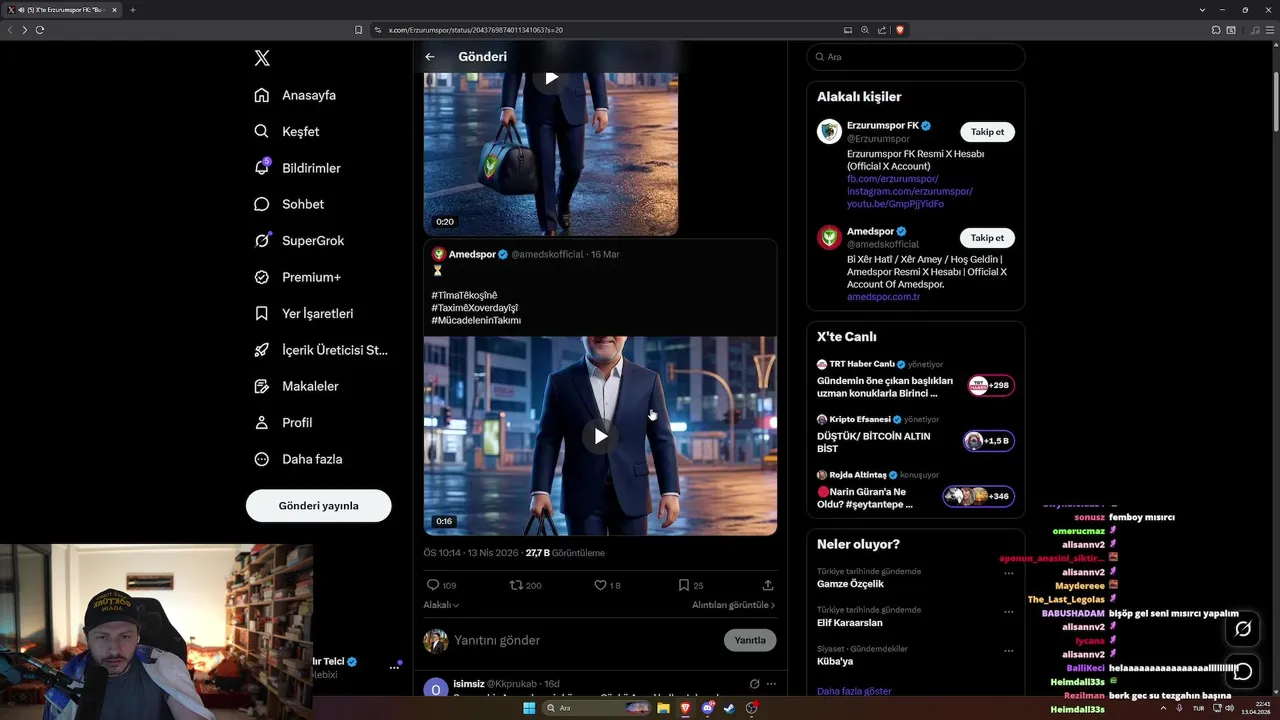The image size is (1280, 720).
Task: Click #MücadeleninTakımı hashtag
Action: pyautogui.click(x=476, y=320)
